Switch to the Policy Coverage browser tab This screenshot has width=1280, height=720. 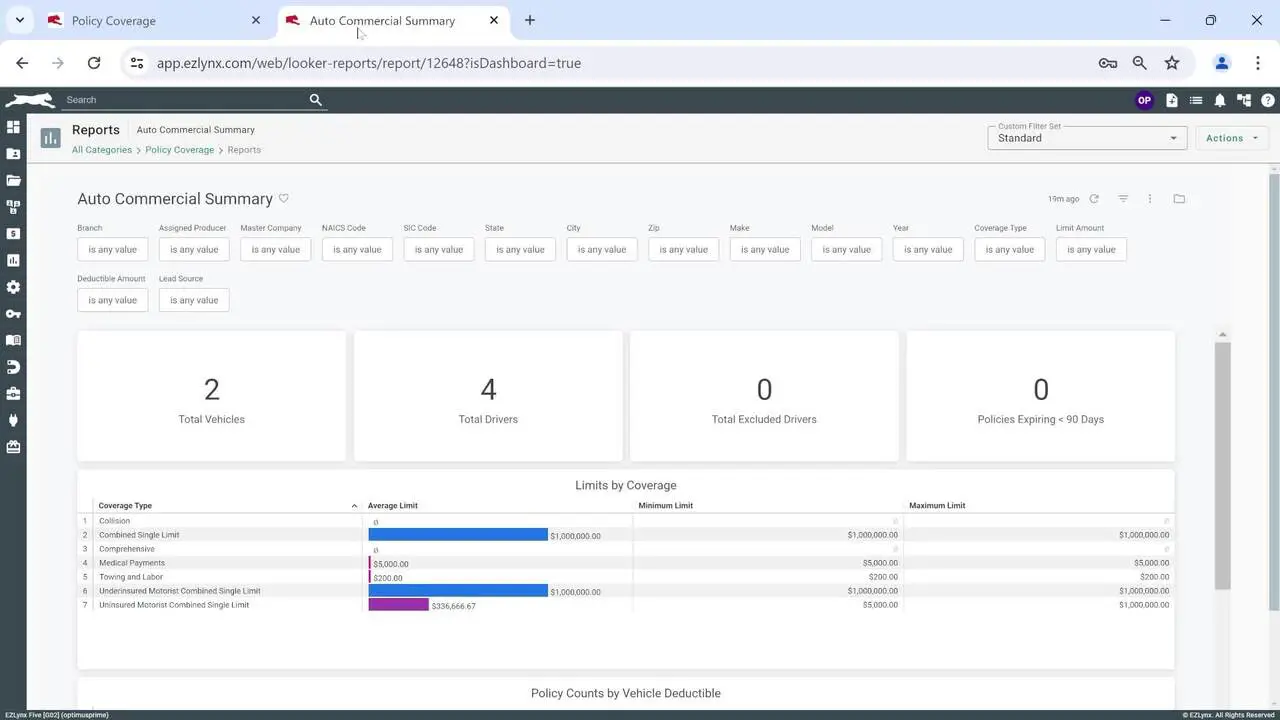(114, 20)
